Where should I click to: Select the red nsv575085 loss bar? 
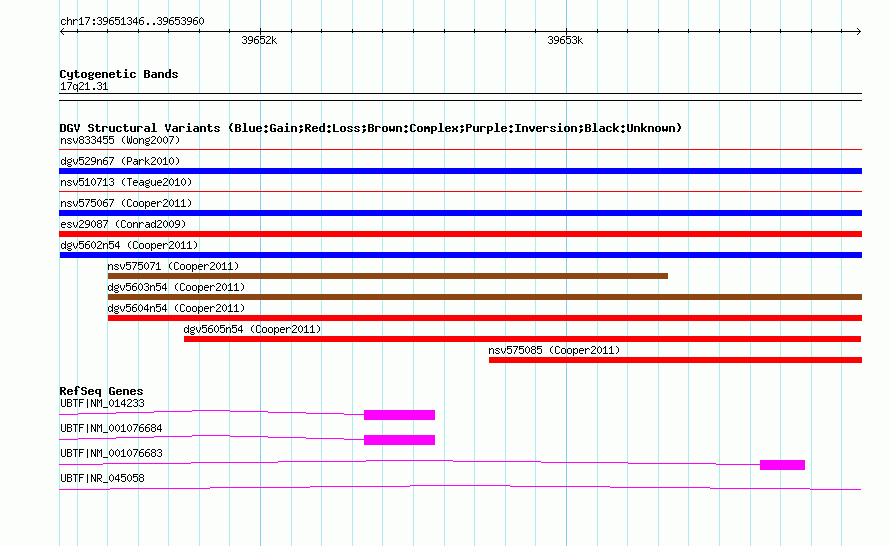tap(675, 360)
